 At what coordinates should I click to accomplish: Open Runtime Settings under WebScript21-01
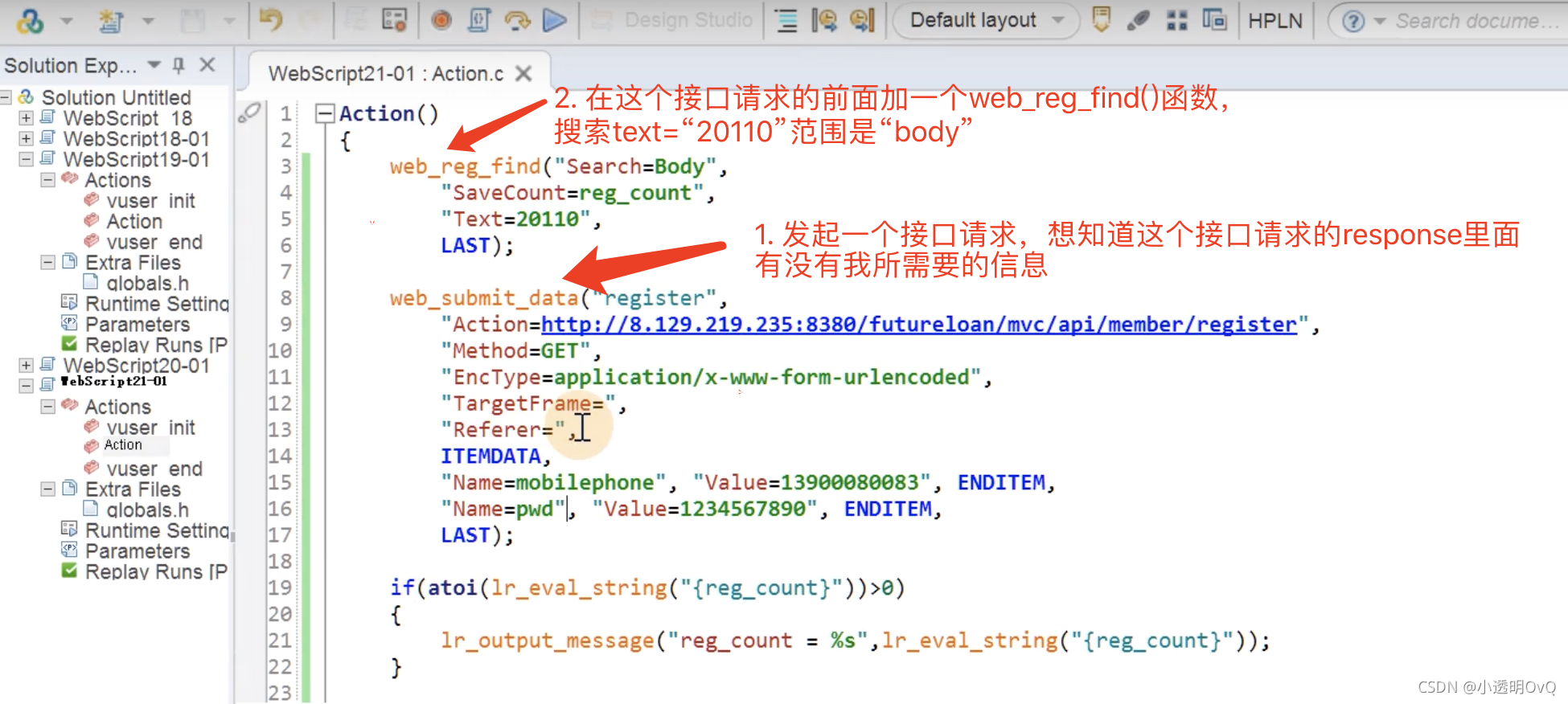[x=157, y=530]
